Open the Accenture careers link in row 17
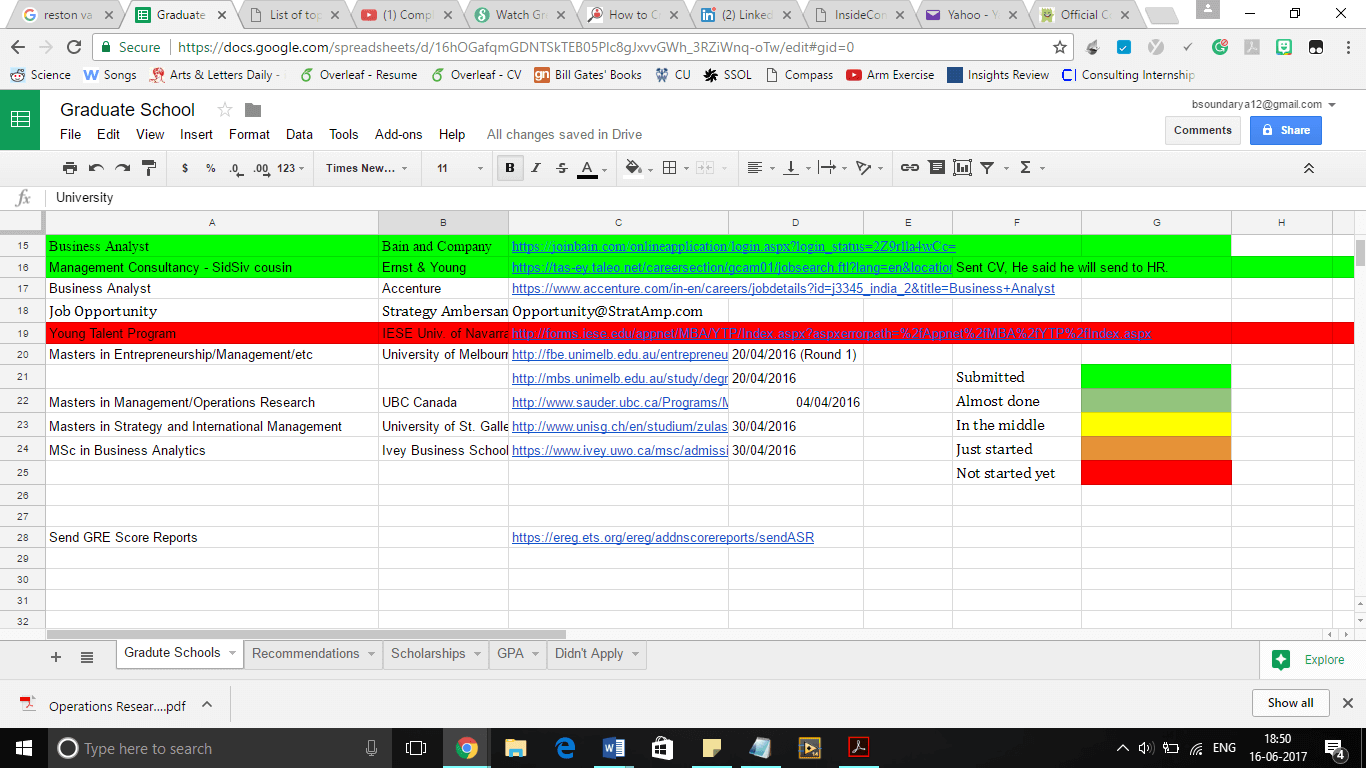Screen dimensions: 1366x768 point(783,288)
